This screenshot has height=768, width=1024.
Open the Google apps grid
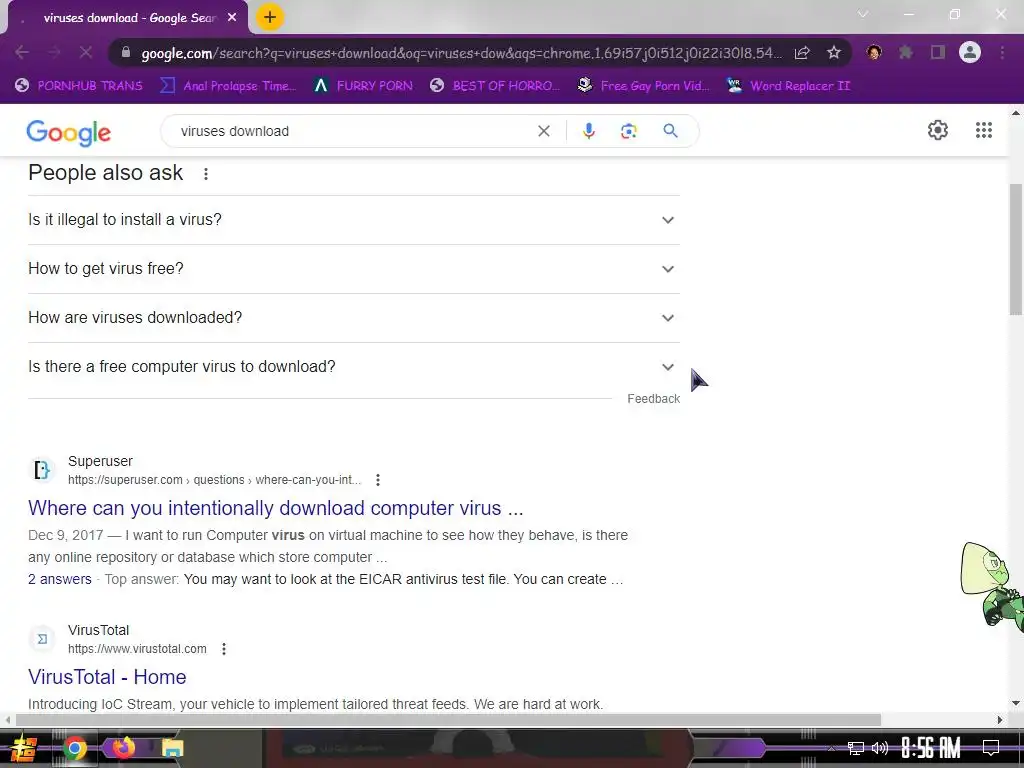(984, 130)
